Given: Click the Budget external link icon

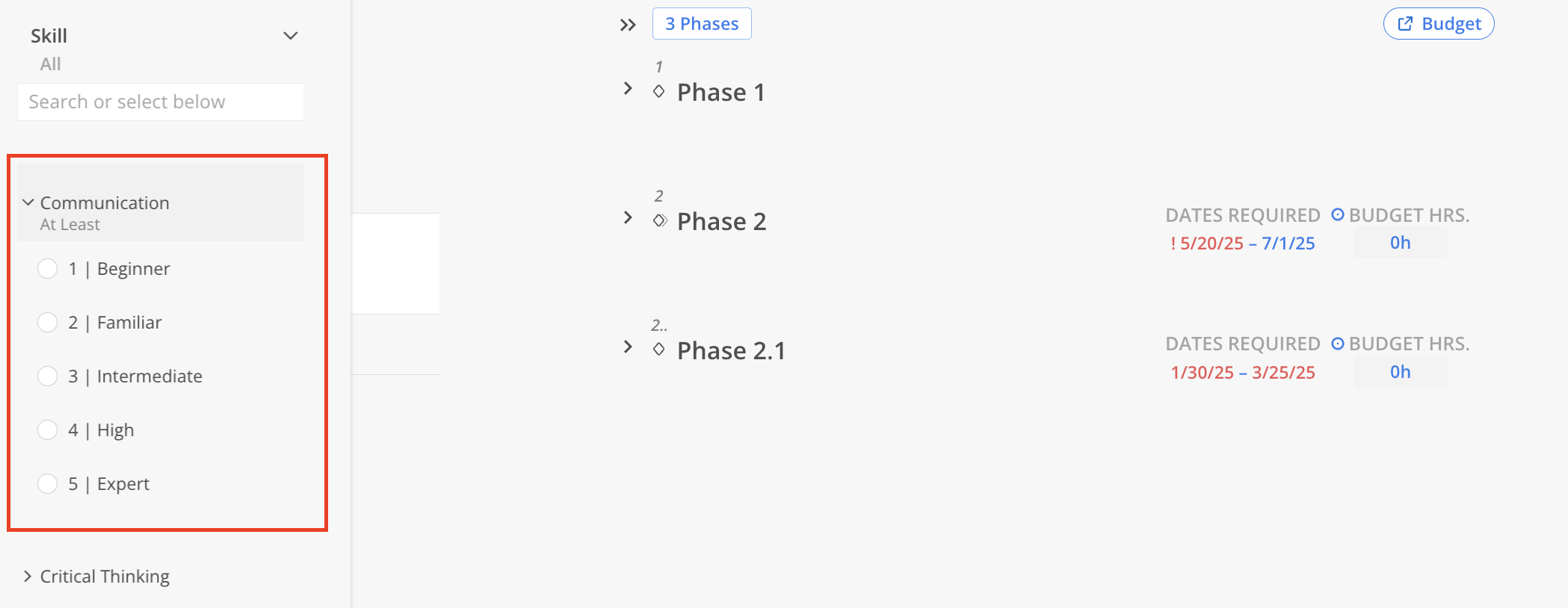Looking at the screenshot, I should tap(1405, 24).
